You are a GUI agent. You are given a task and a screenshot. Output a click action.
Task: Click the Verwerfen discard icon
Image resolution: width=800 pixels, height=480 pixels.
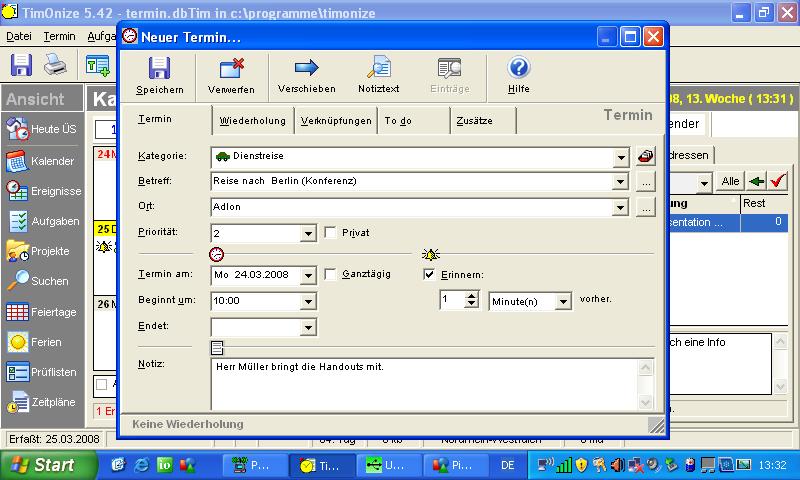coord(231,69)
